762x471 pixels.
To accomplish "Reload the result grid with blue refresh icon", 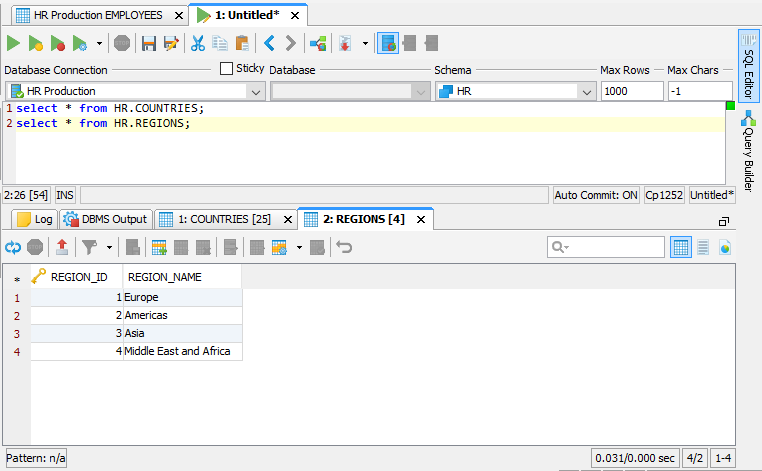I will point(13,248).
